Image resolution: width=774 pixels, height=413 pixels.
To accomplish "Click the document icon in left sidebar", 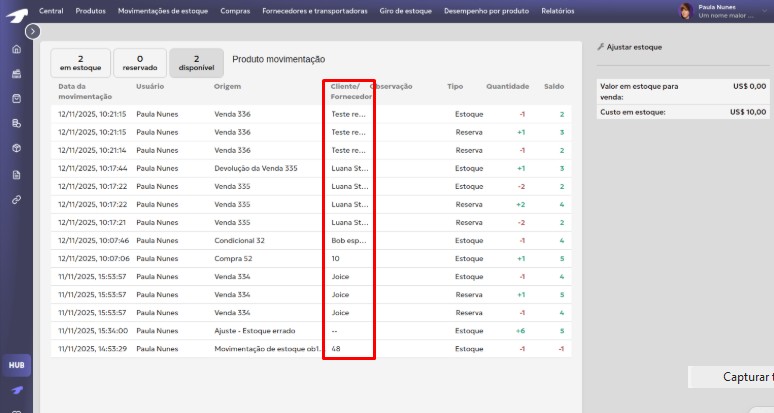I will coord(16,174).
